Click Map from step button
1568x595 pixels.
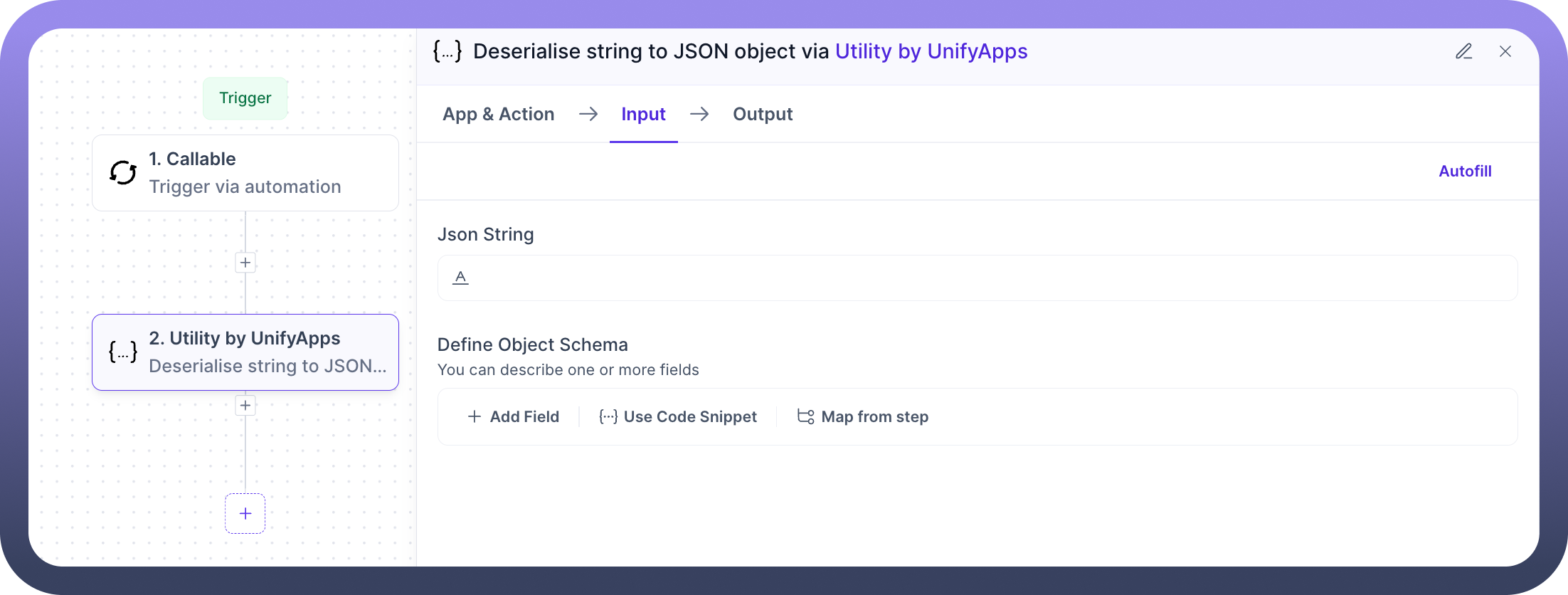[x=863, y=416]
